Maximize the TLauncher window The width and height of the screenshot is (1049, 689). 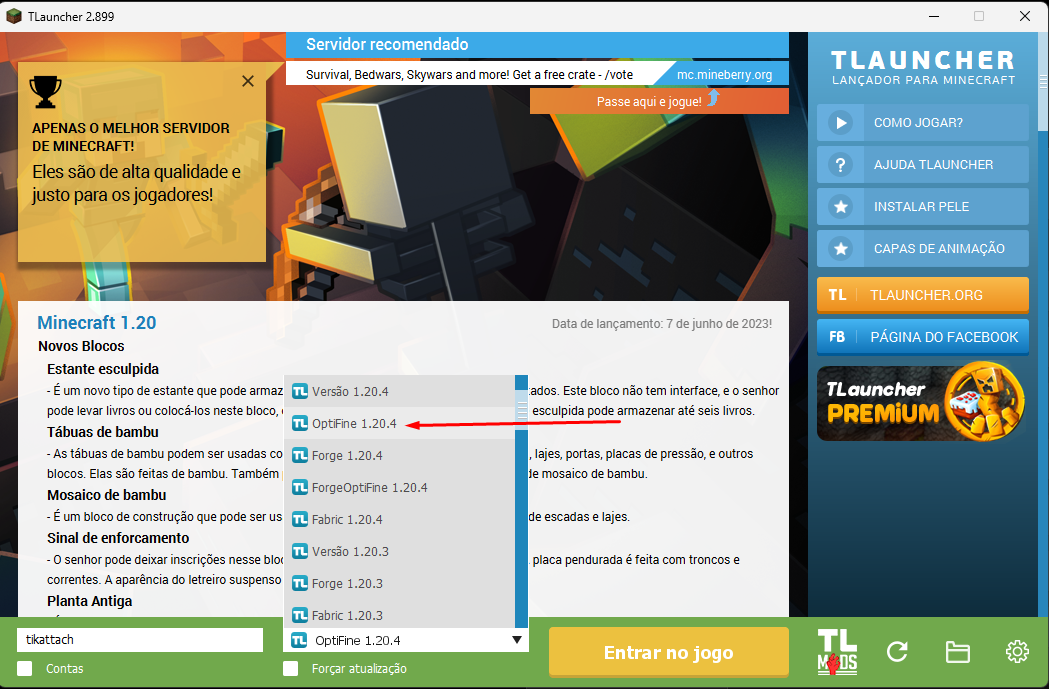point(979,16)
